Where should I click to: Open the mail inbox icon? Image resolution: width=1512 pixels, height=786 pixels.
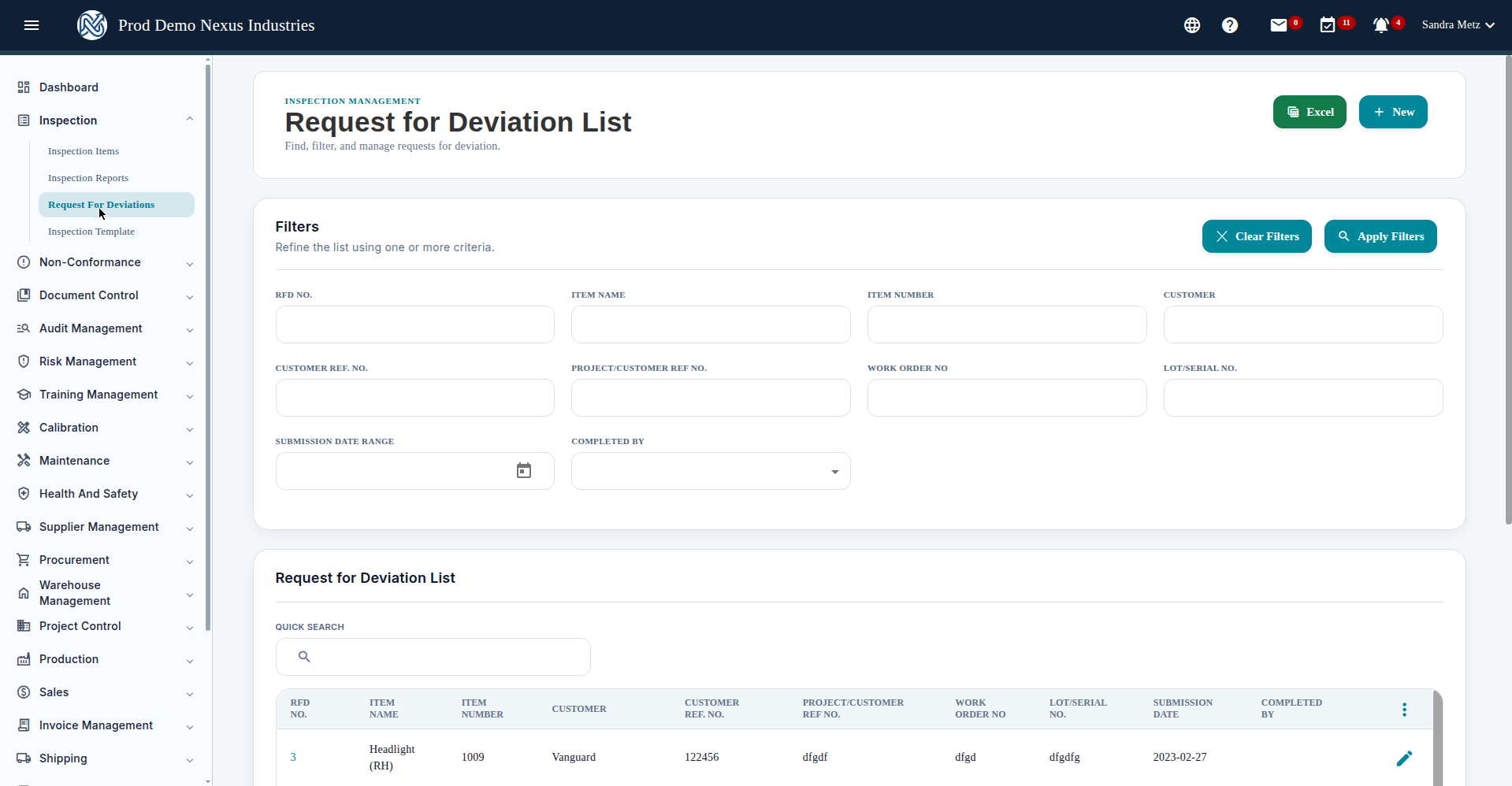pyautogui.click(x=1279, y=25)
